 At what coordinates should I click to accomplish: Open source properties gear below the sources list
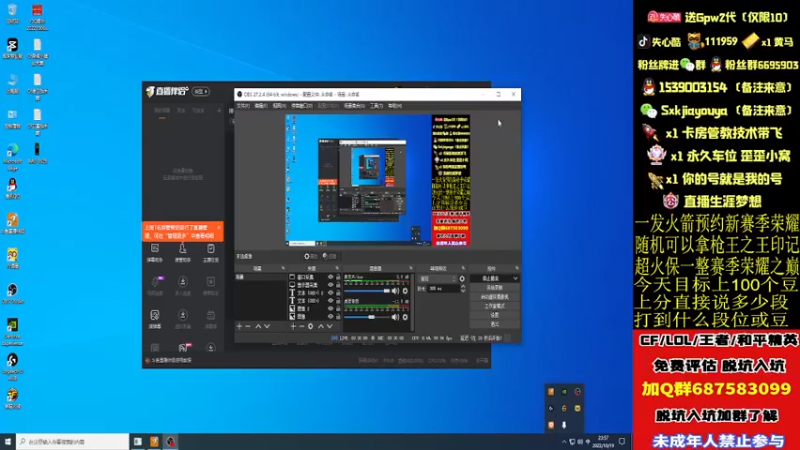311,326
